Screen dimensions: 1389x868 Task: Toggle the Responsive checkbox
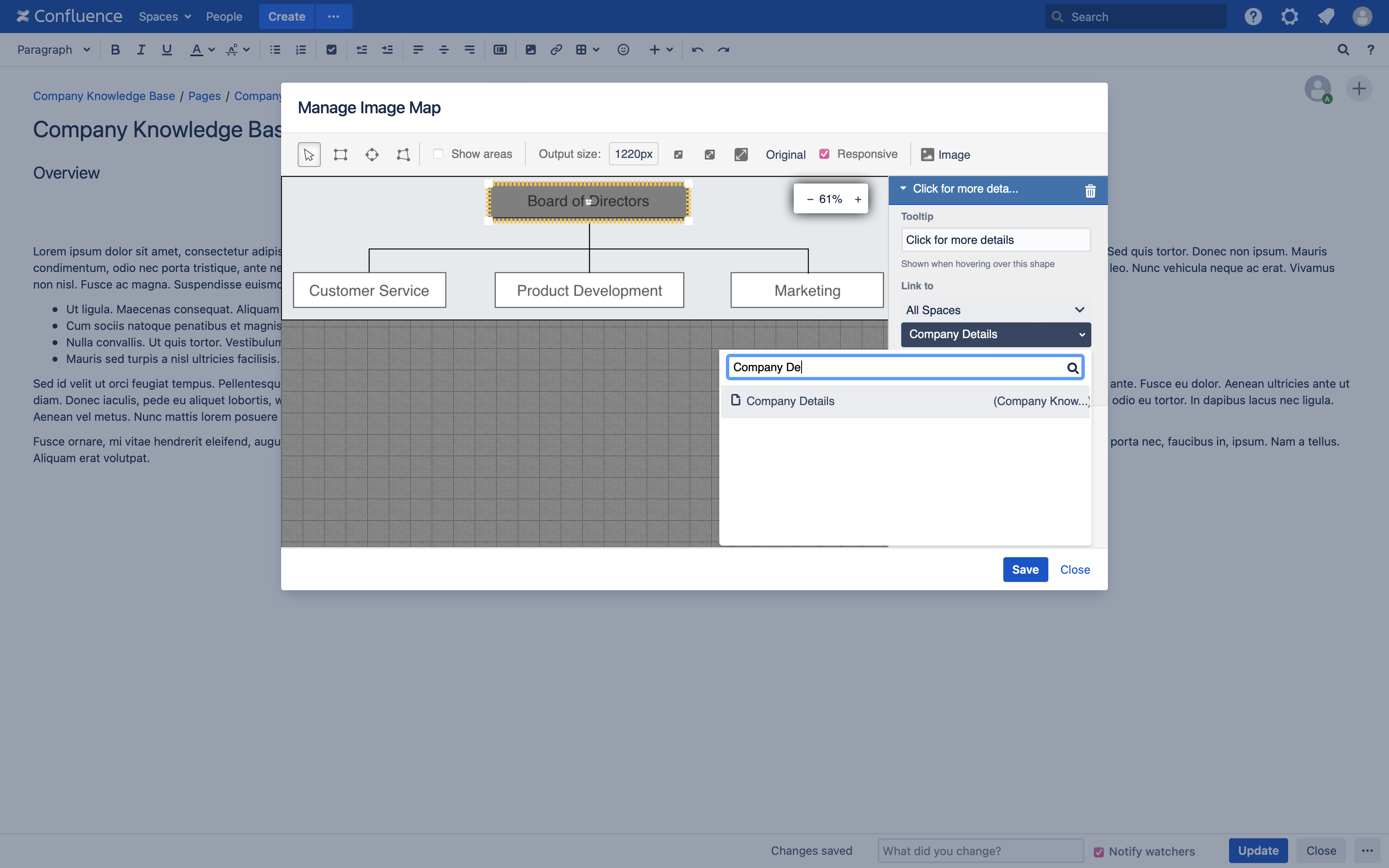(x=824, y=154)
